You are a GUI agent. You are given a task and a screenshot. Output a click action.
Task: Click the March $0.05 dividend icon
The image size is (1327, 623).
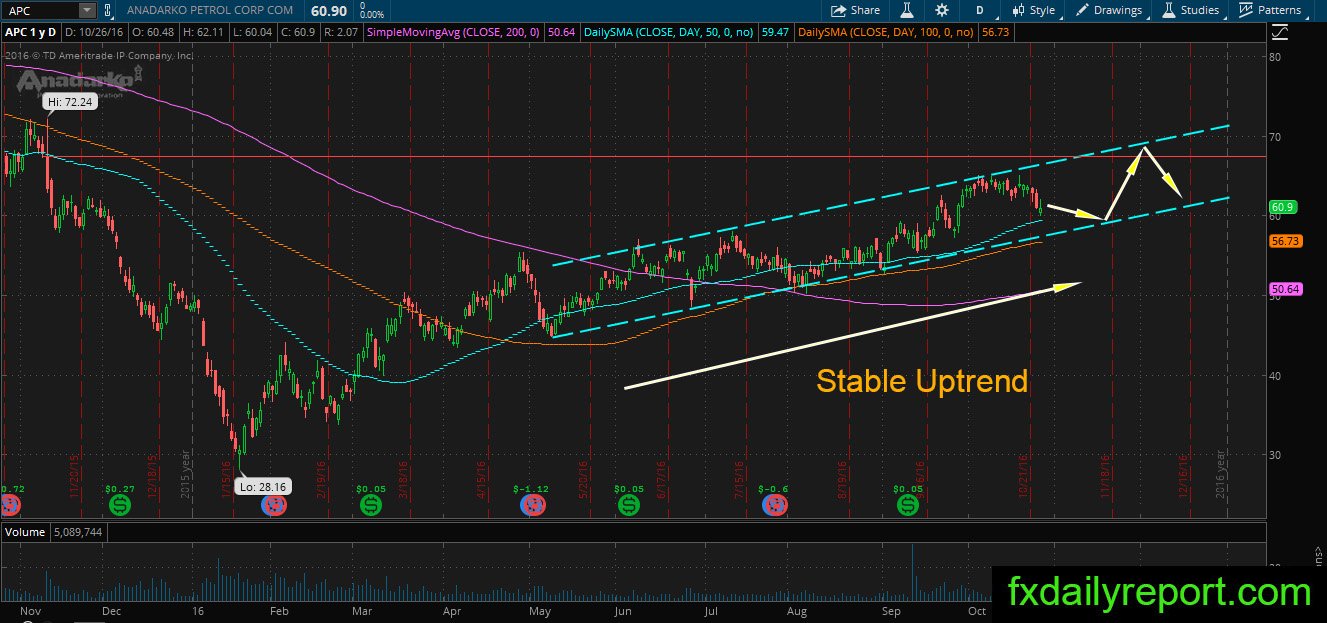(370, 505)
